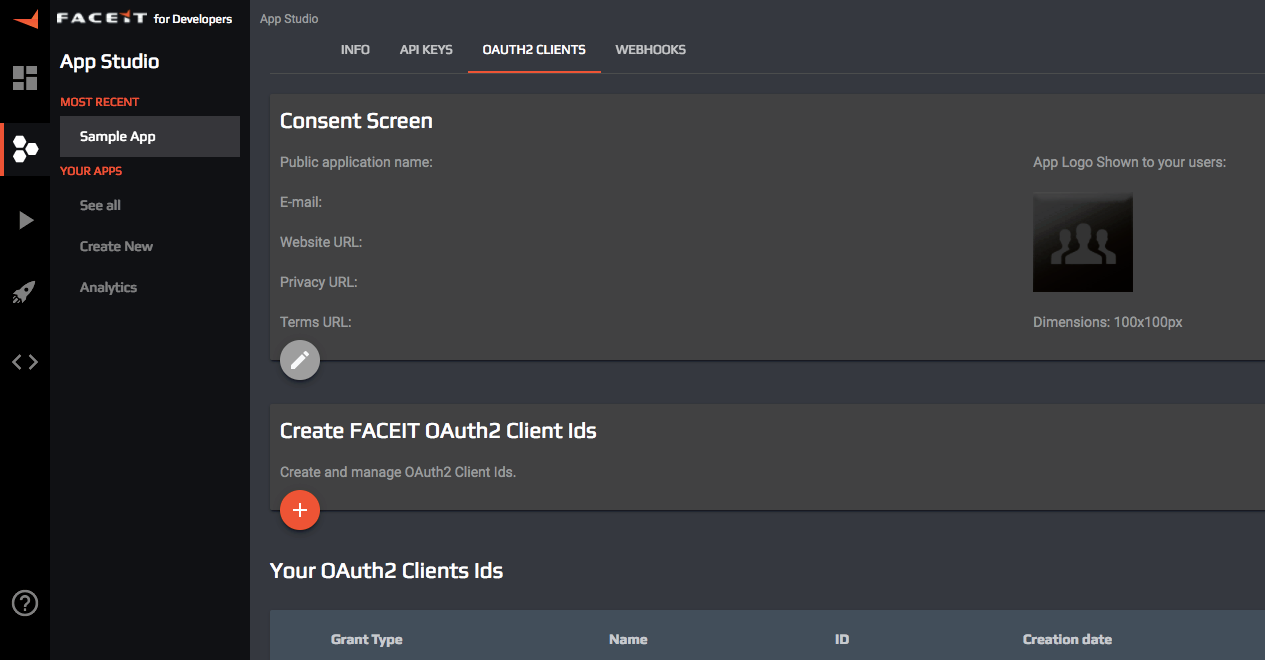
Task: Click Name column header
Action: pos(628,639)
